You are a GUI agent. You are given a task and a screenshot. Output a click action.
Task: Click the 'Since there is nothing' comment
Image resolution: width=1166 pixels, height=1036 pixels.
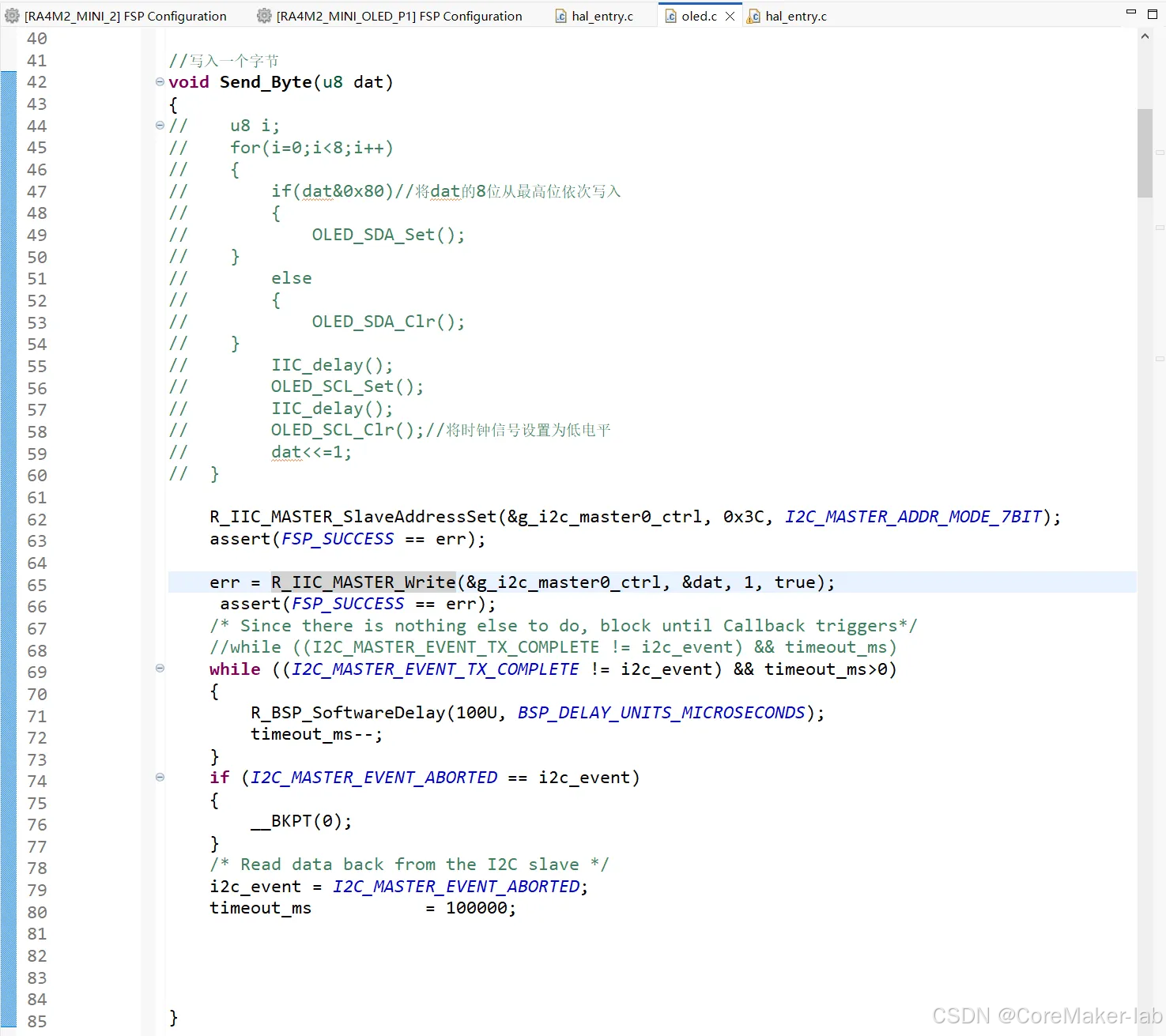click(x=564, y=626)
